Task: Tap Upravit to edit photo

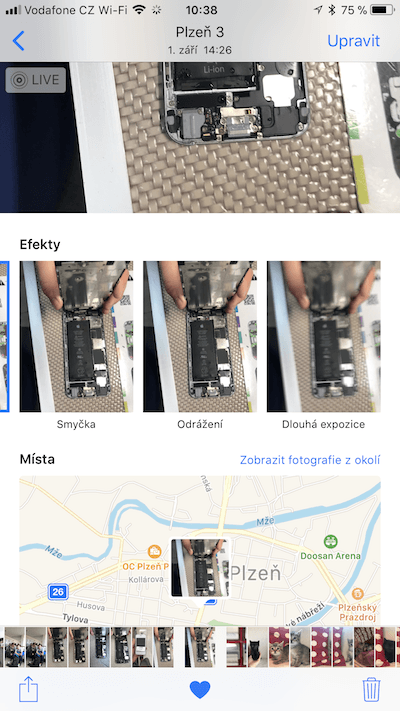Action: pos(353,40)
